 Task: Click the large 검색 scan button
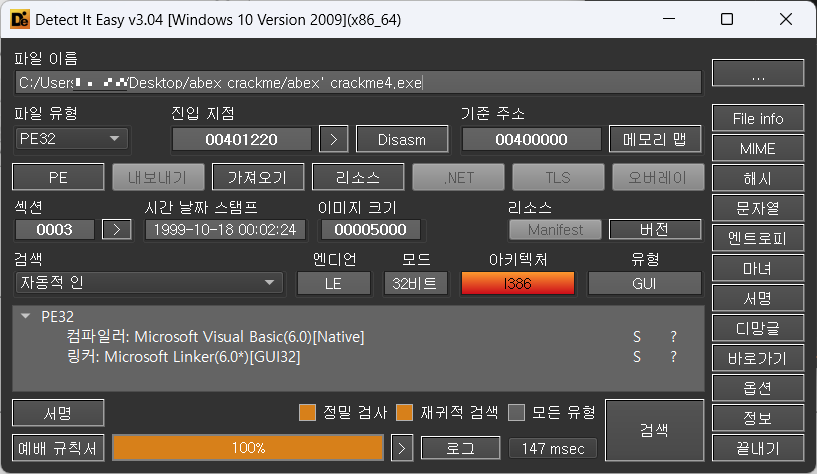tap(654, 430)
